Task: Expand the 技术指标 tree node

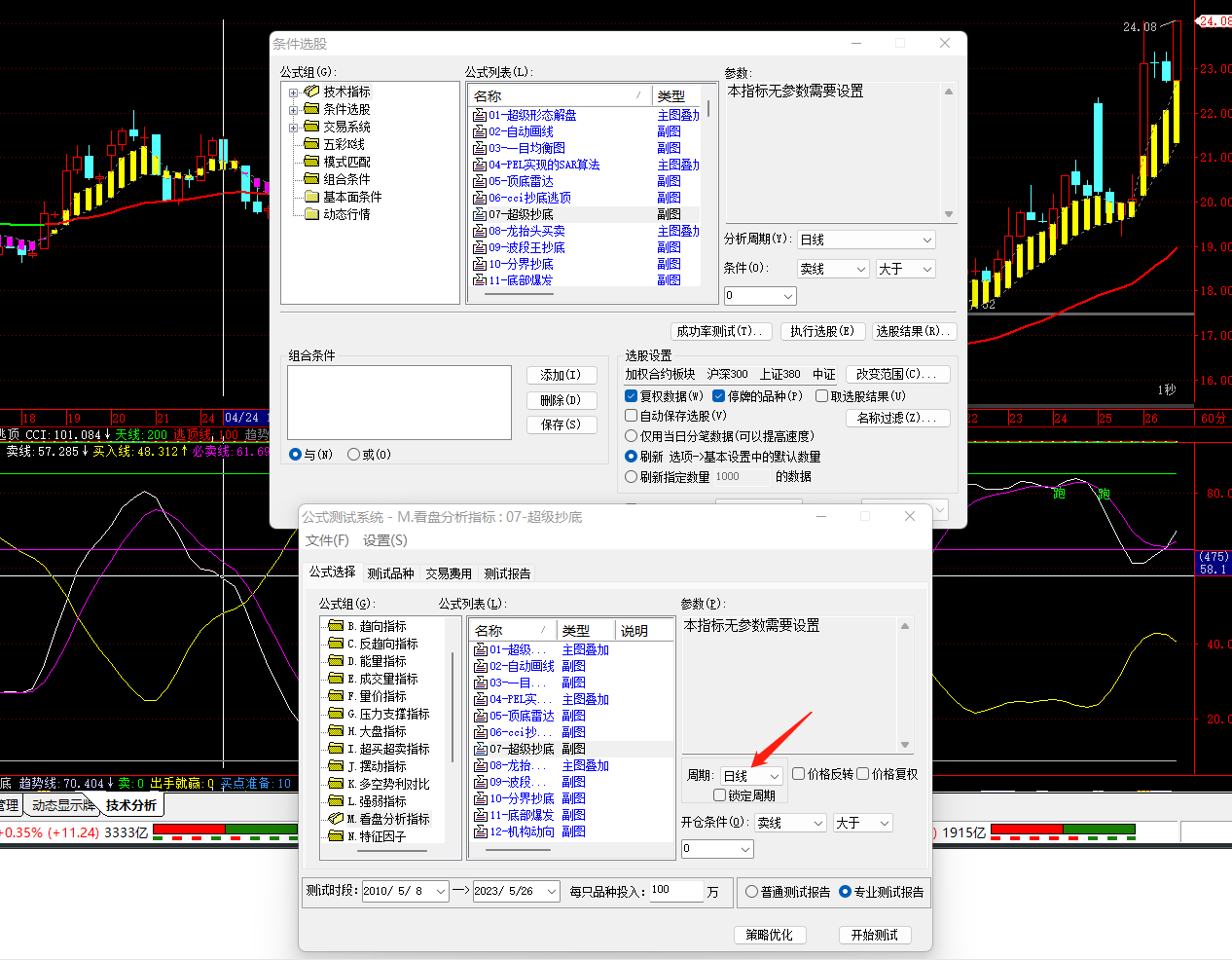Action: (293, 92)
